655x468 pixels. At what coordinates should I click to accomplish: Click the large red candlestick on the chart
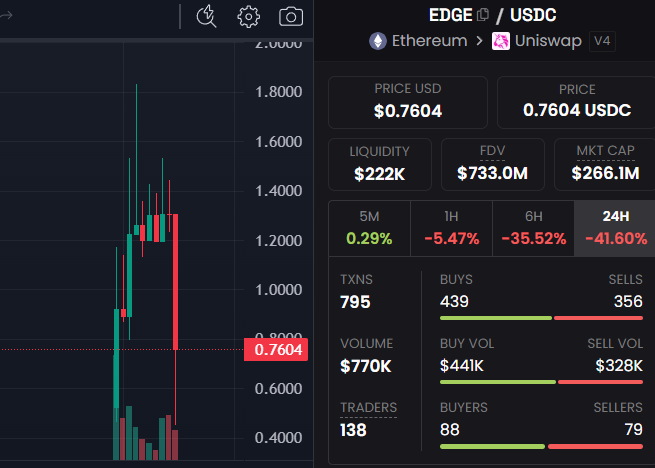[x=175, y=282]
